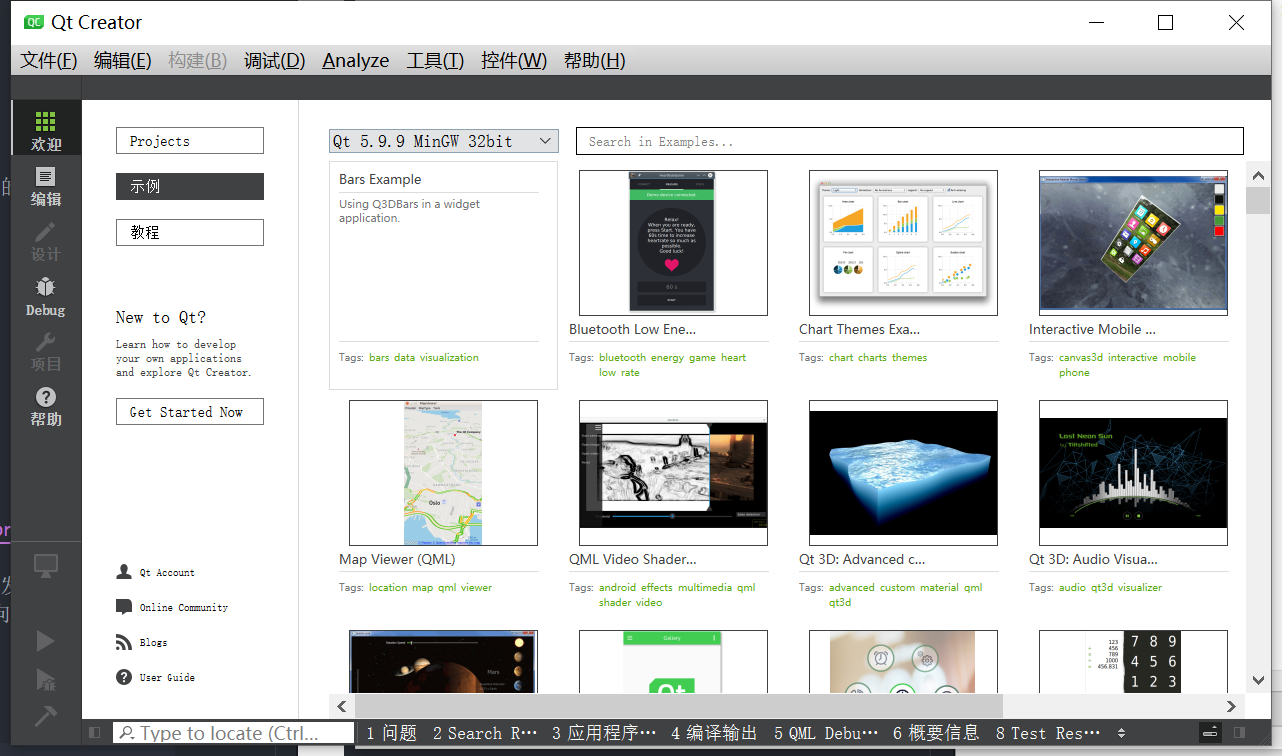Open the Analyze menu

point(356,60)
